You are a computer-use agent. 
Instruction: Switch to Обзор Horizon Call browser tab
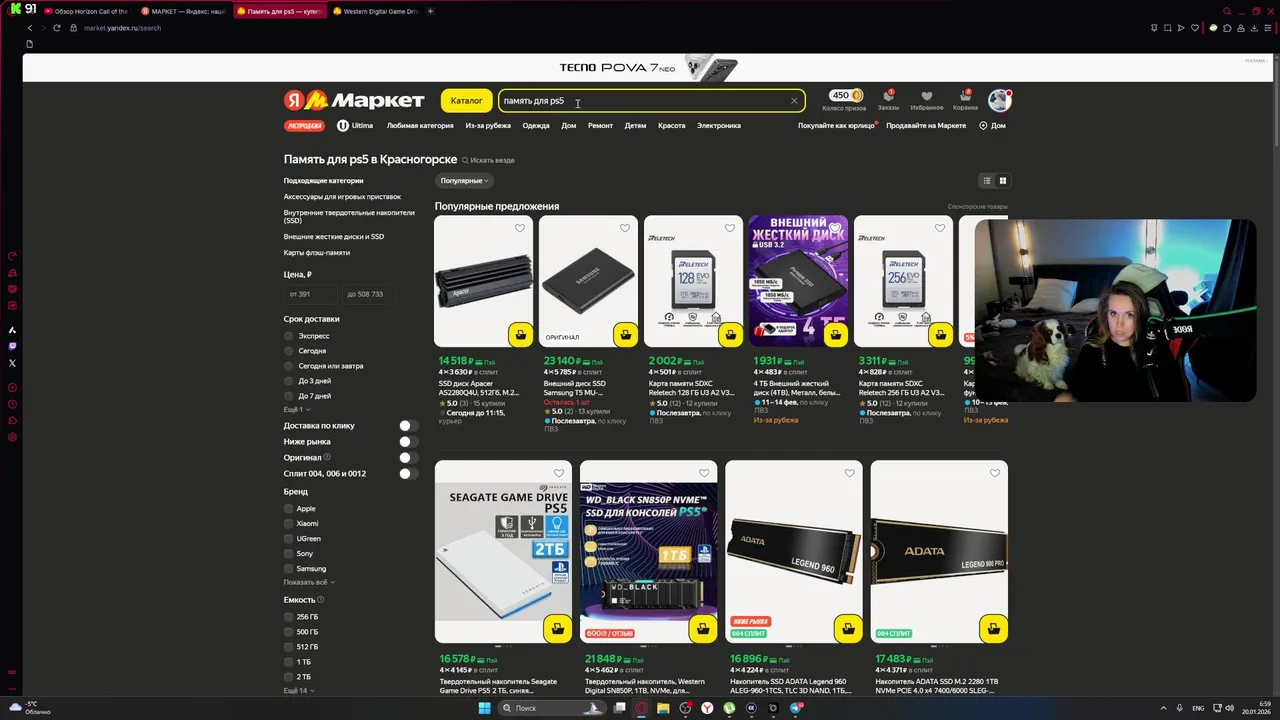coord(86,11)
